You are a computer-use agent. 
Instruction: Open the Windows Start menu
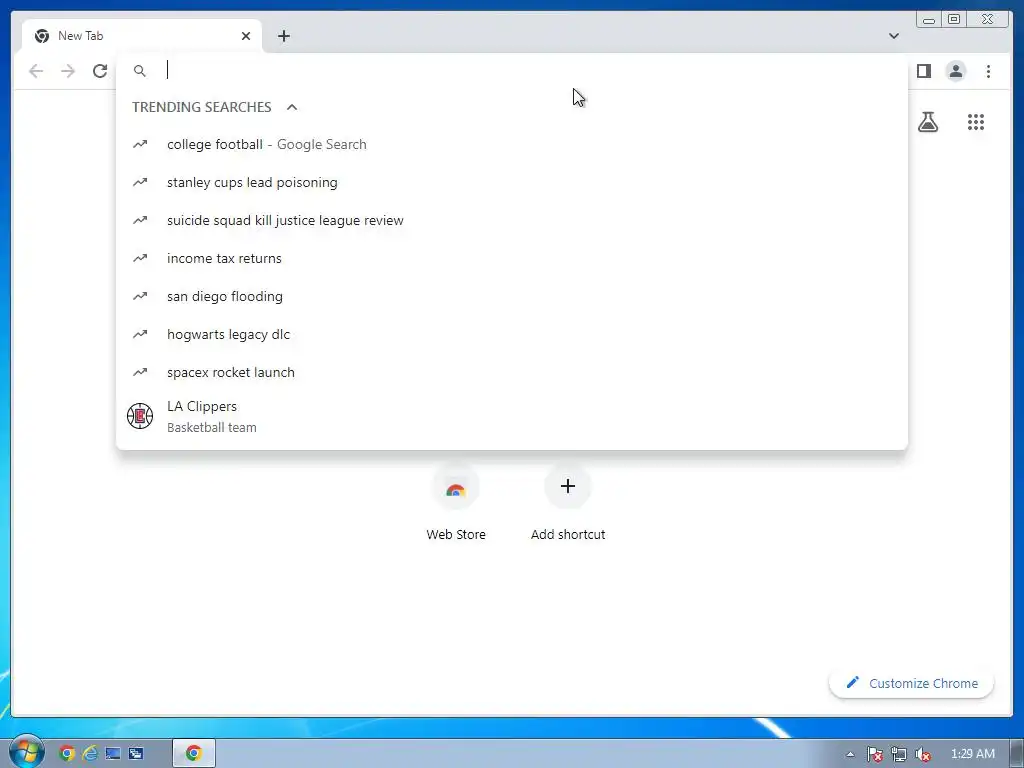pos(27,752)
